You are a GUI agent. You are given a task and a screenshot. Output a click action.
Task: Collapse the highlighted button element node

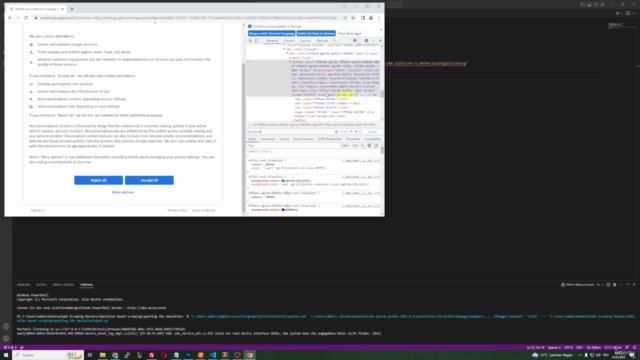290,62
